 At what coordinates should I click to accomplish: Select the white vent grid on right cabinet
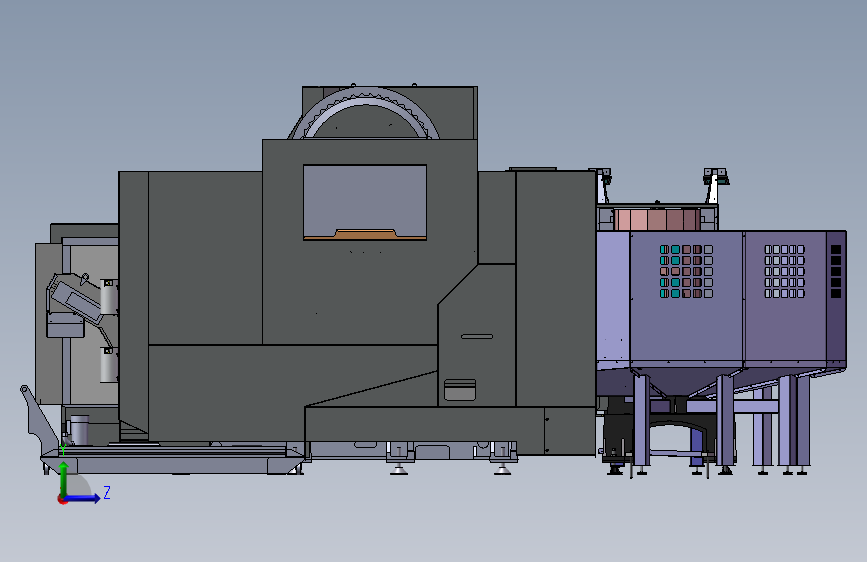click(785, 271)
